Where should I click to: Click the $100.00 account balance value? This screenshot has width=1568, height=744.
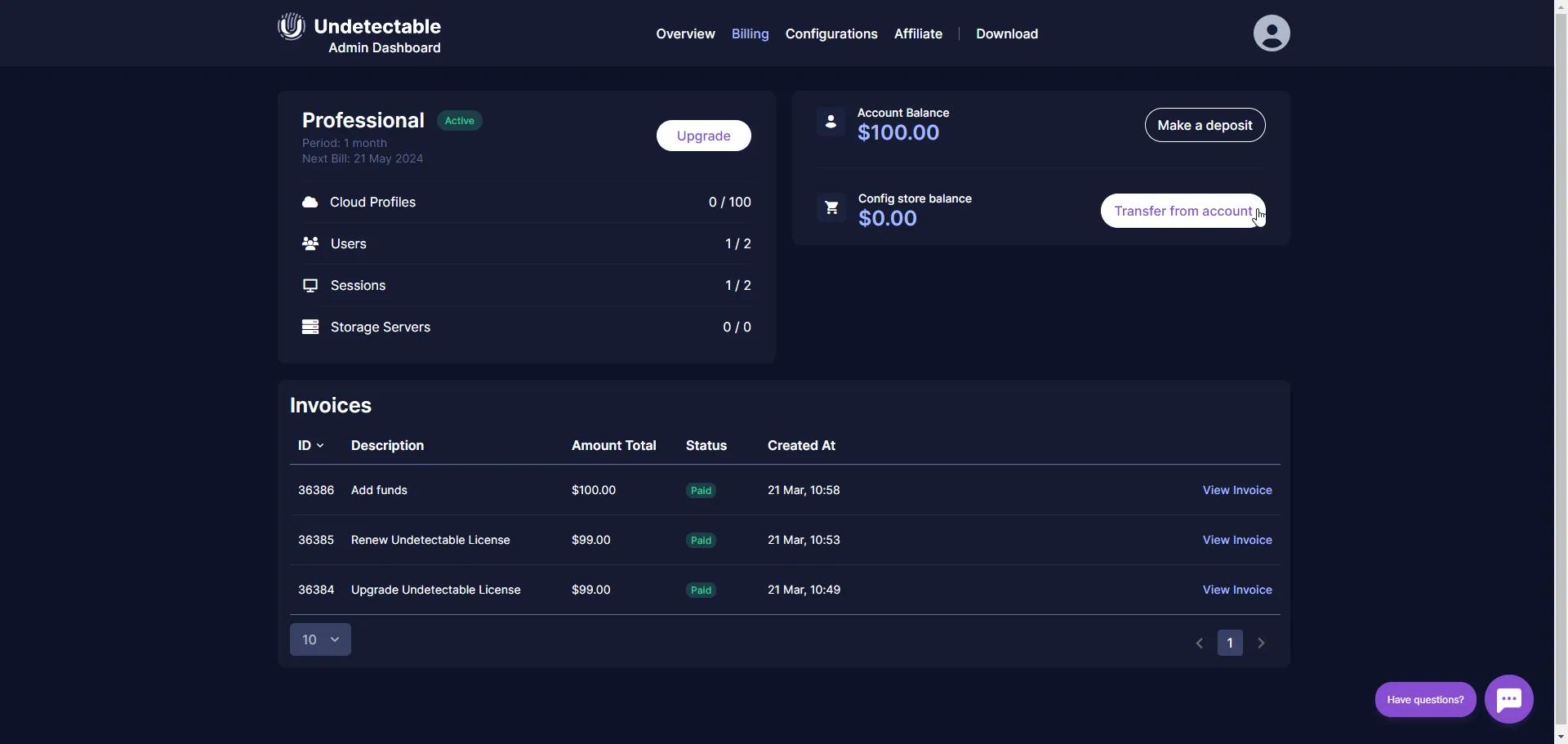[898, 132]
